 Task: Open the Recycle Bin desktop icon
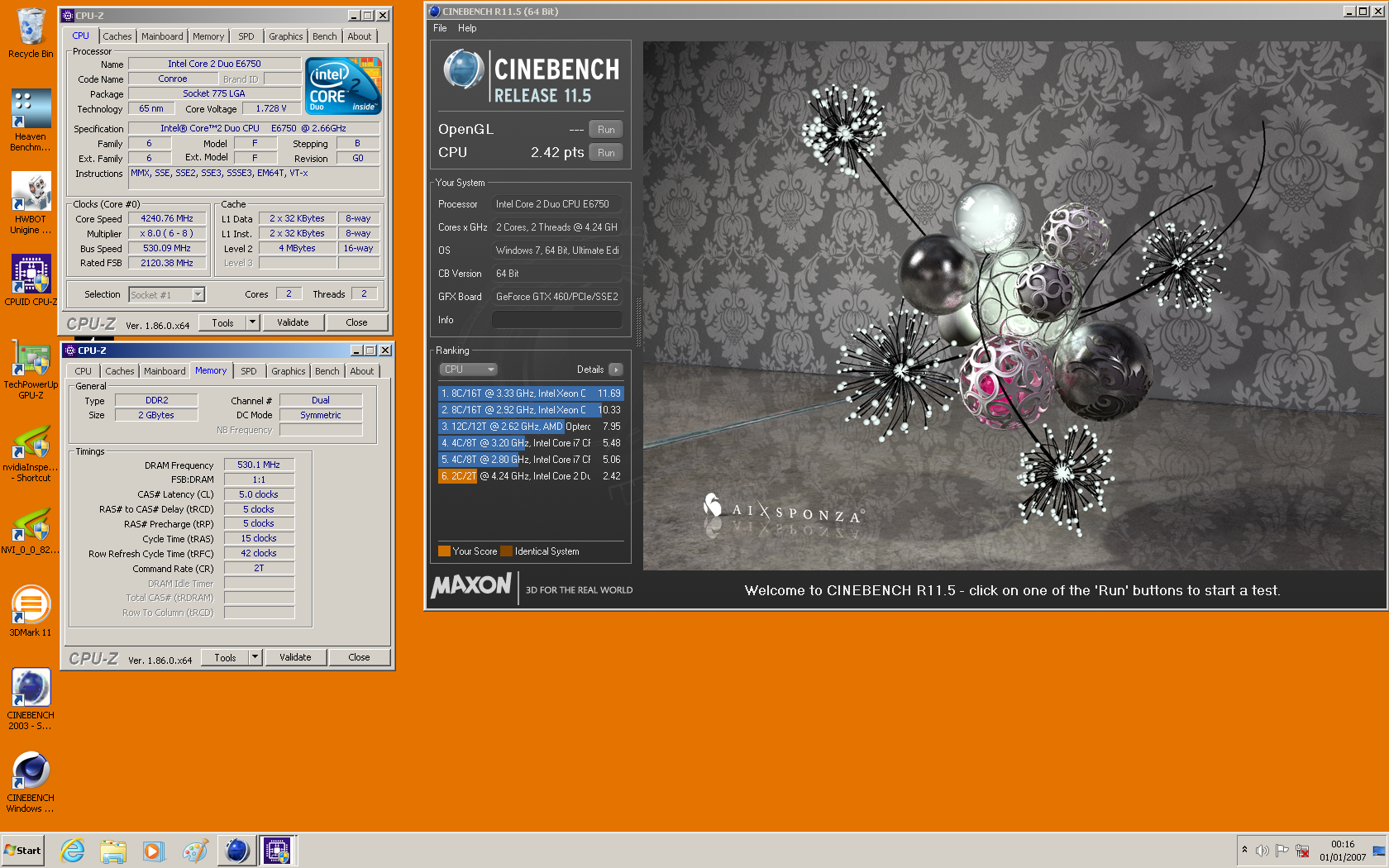click(x=31, y=33)
